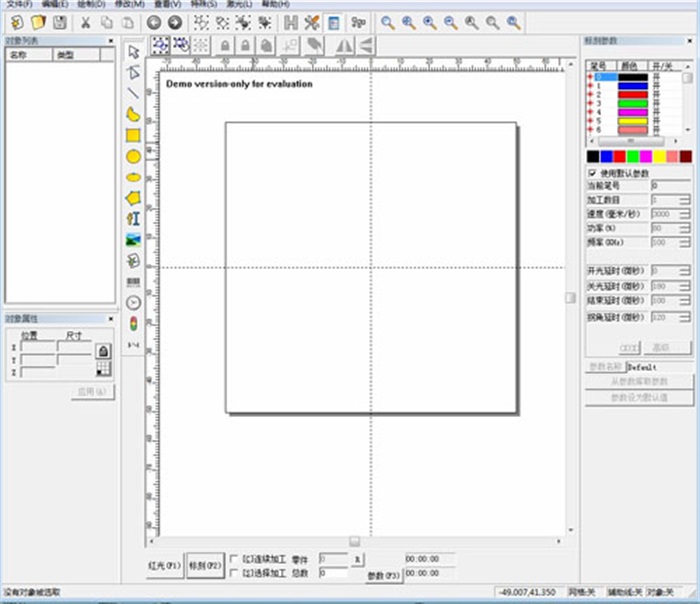Select the barcode tool
This screenshot has height=604, width=700.
click(133, 282)
